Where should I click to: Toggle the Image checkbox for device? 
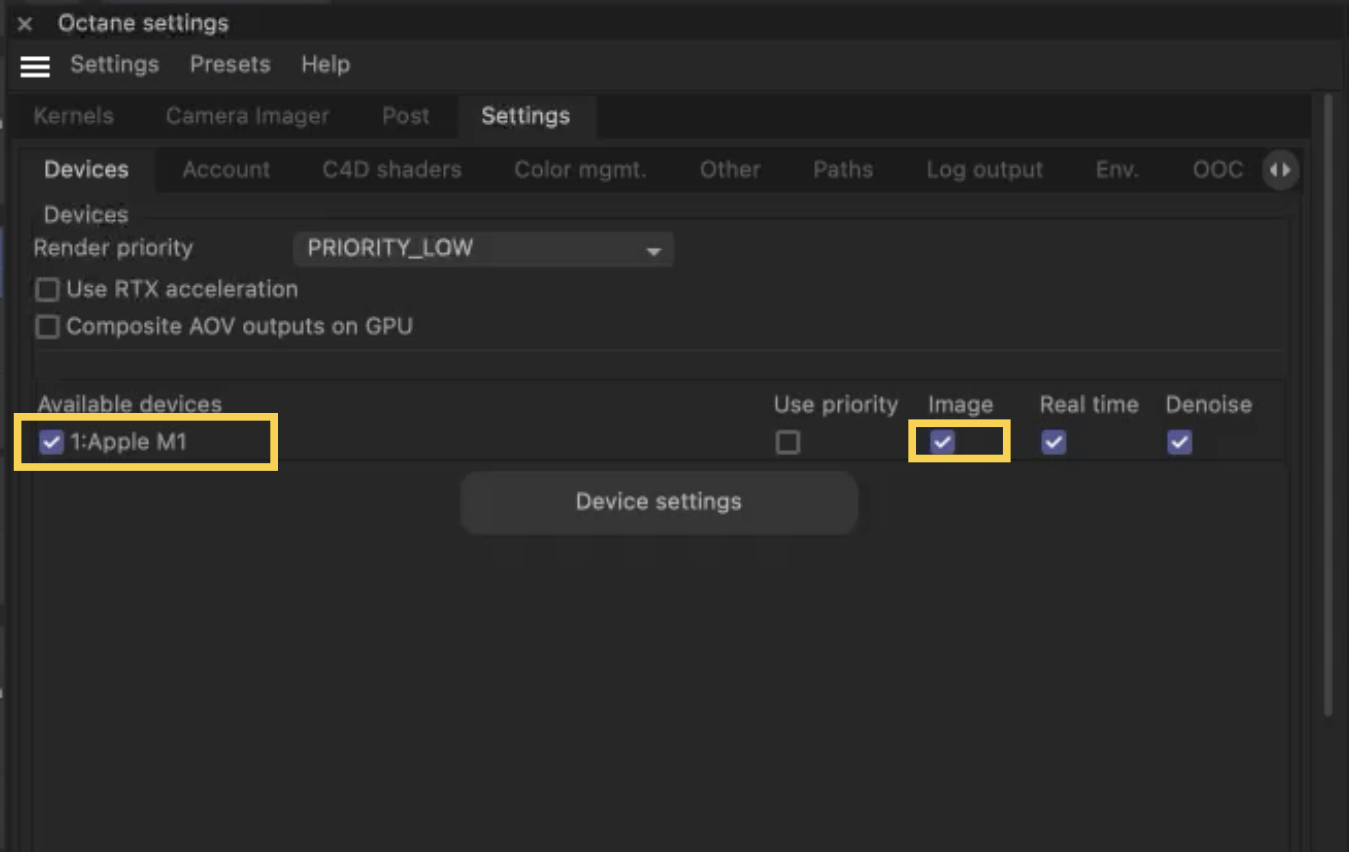coord(942,442)
